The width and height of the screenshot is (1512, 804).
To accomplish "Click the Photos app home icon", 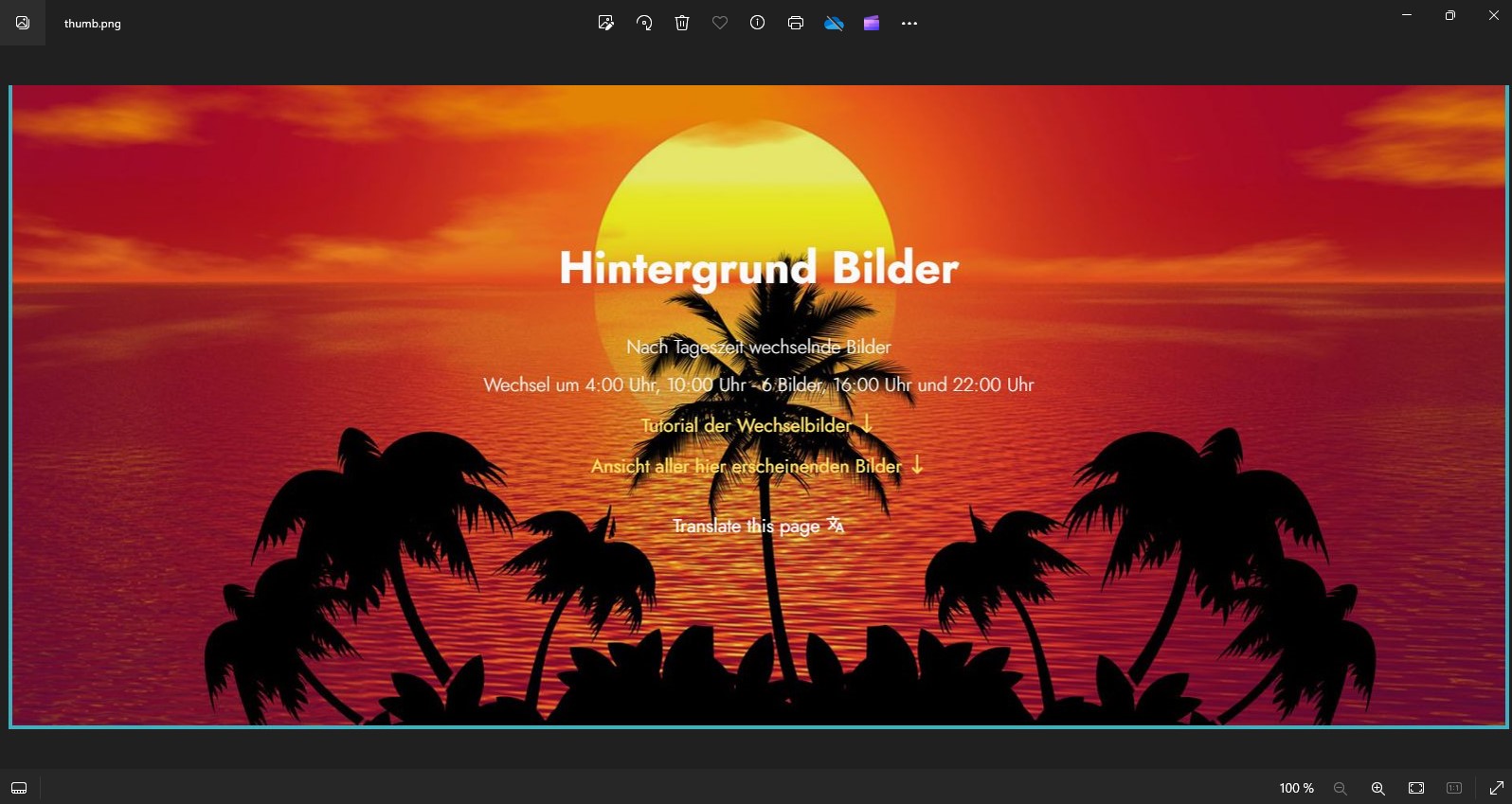I will coord(23,23).
